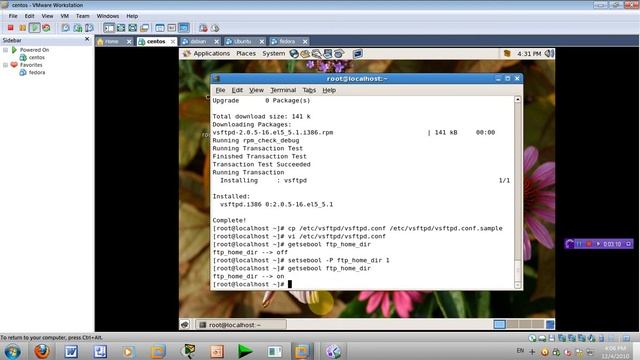Viewport: 640px width, 360px height.
Task: Click the Reset VM toolbar icon
Action: point(46,28)
